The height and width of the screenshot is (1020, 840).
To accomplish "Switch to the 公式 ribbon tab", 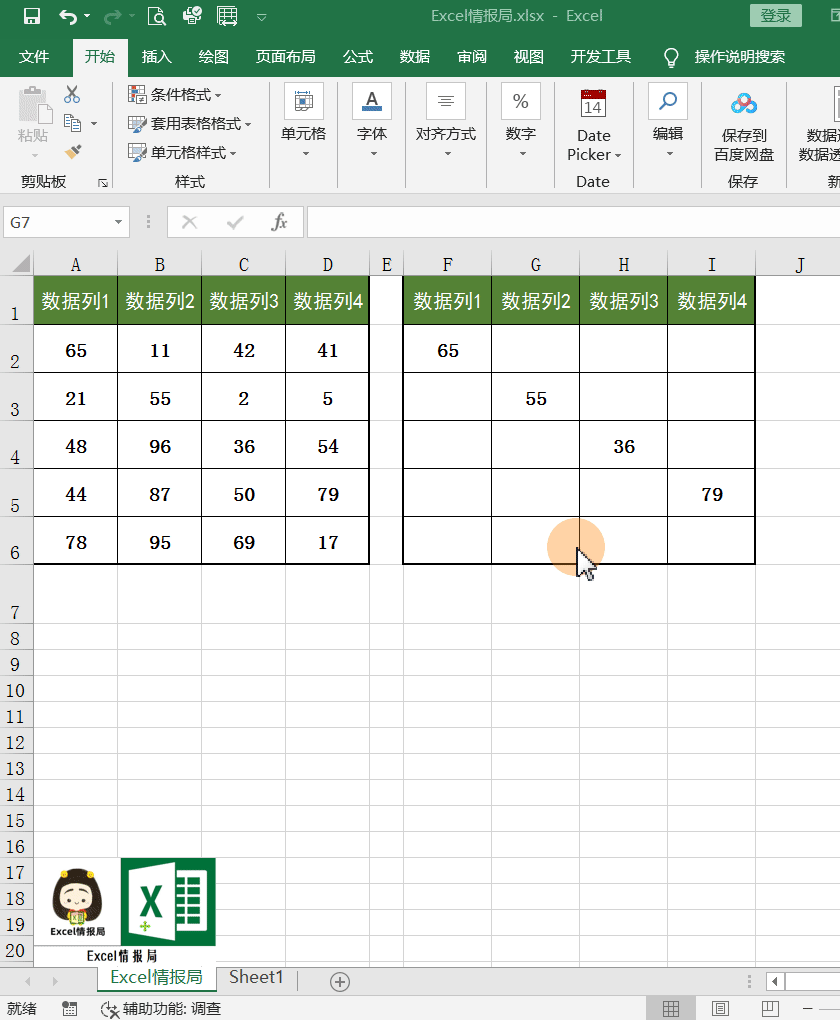I will click(358, 57).
